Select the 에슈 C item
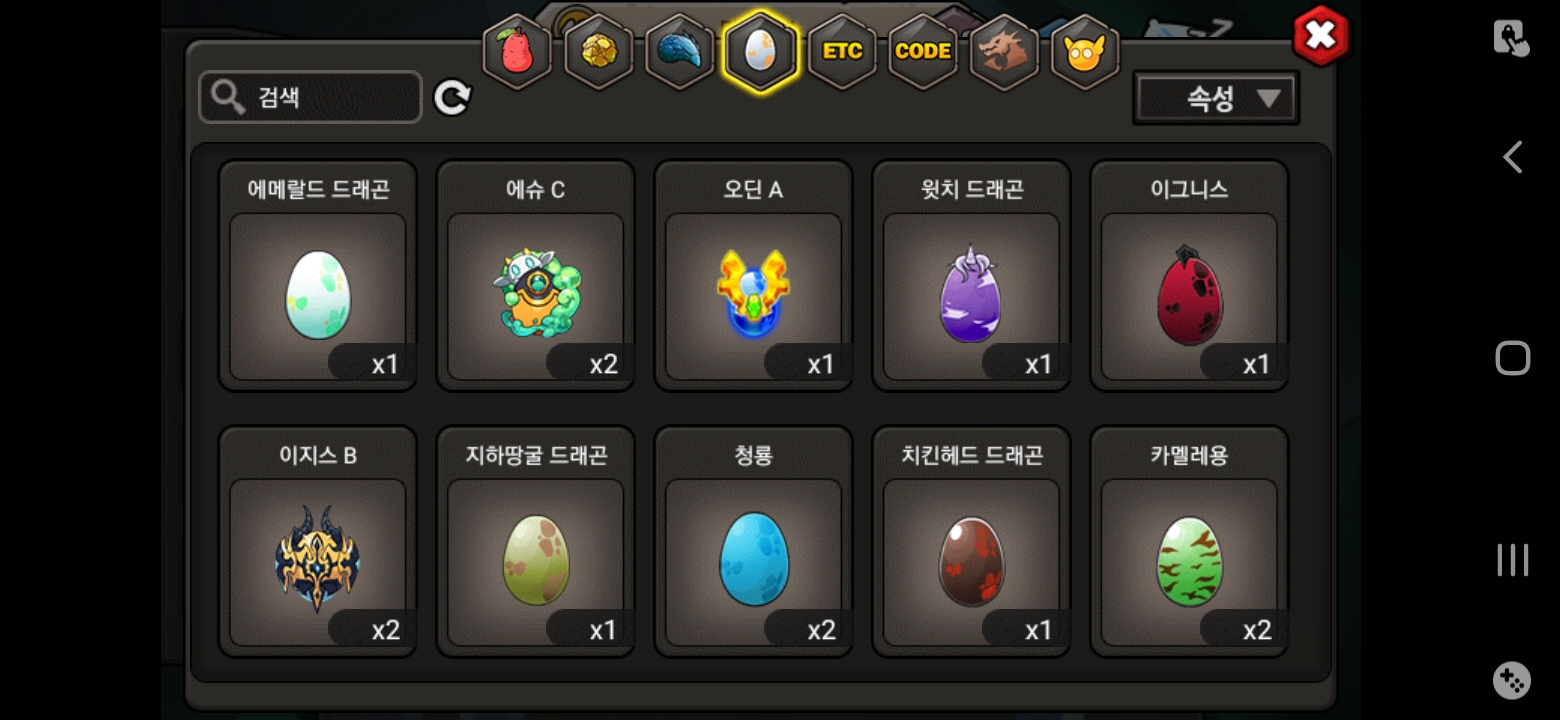The height and width of the screenshot is (720, 1560). (x=536, y=275)
